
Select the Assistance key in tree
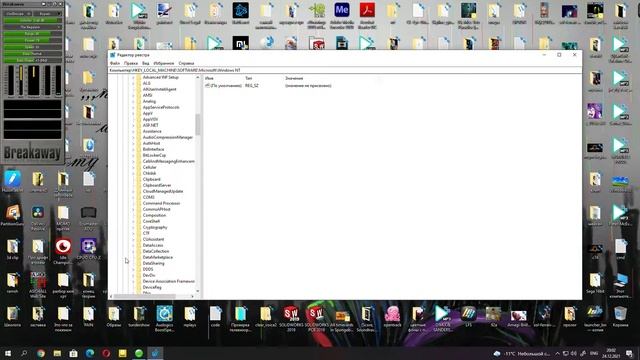coord(152,131)
